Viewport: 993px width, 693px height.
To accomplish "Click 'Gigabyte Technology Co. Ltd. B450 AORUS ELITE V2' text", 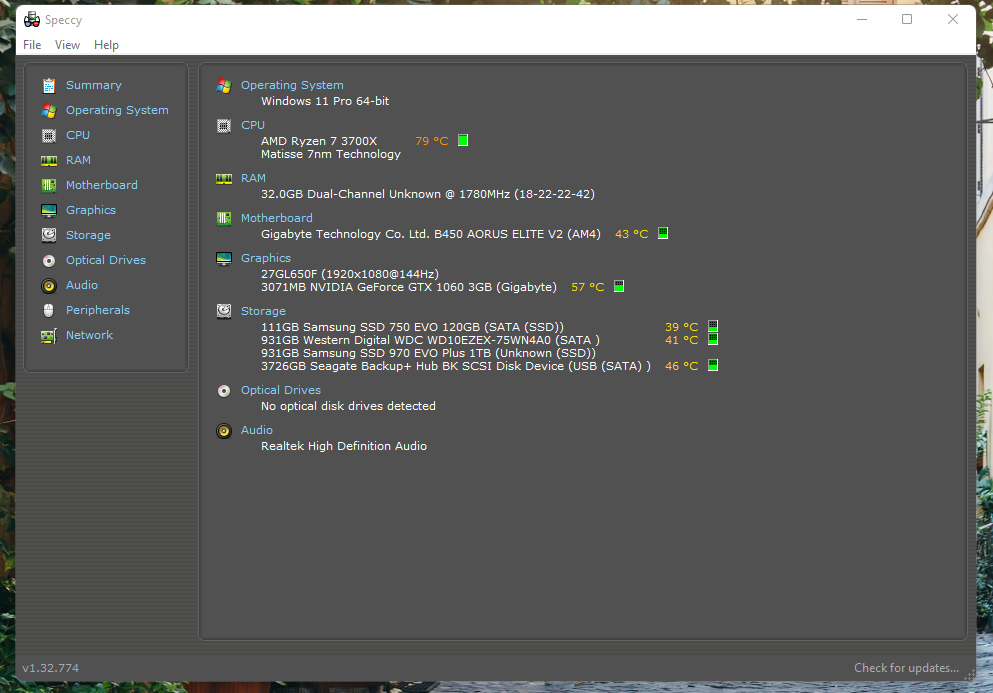I will click(x=431, y=234).
